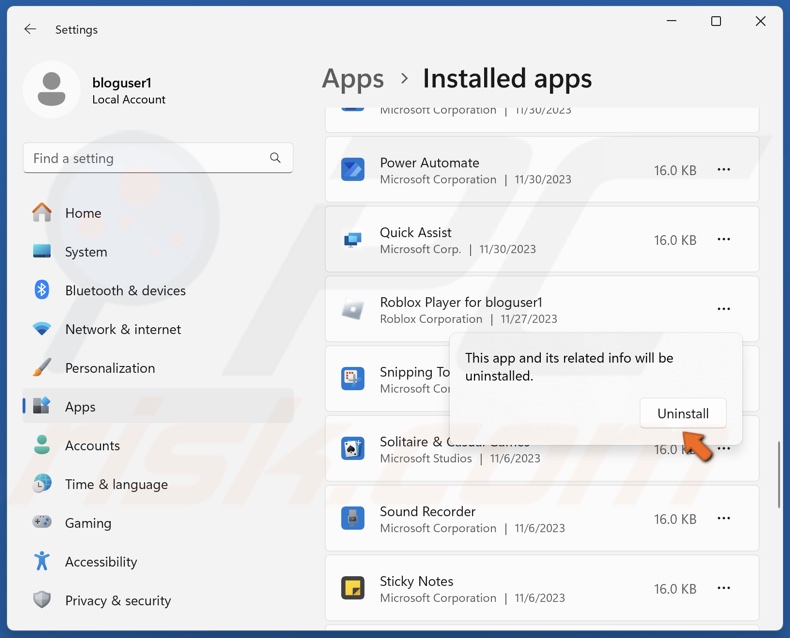The width and height of the screenshot is (790, 638).
Task: Open more options for Sticky Notes
Action: [x=723, y=588]
